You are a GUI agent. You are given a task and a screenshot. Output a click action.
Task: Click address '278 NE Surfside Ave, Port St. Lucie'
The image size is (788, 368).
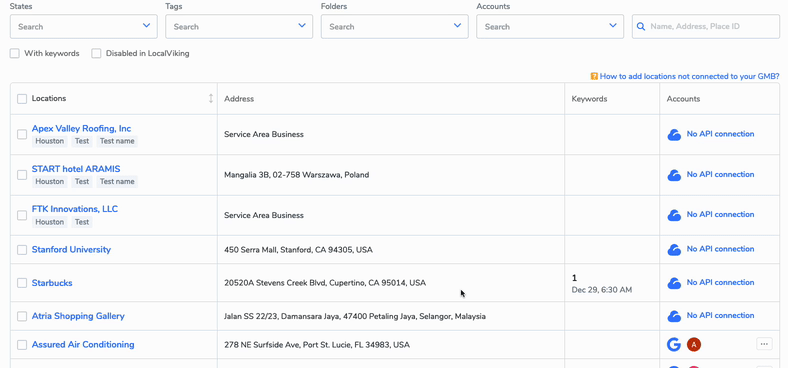coord(317,345)
